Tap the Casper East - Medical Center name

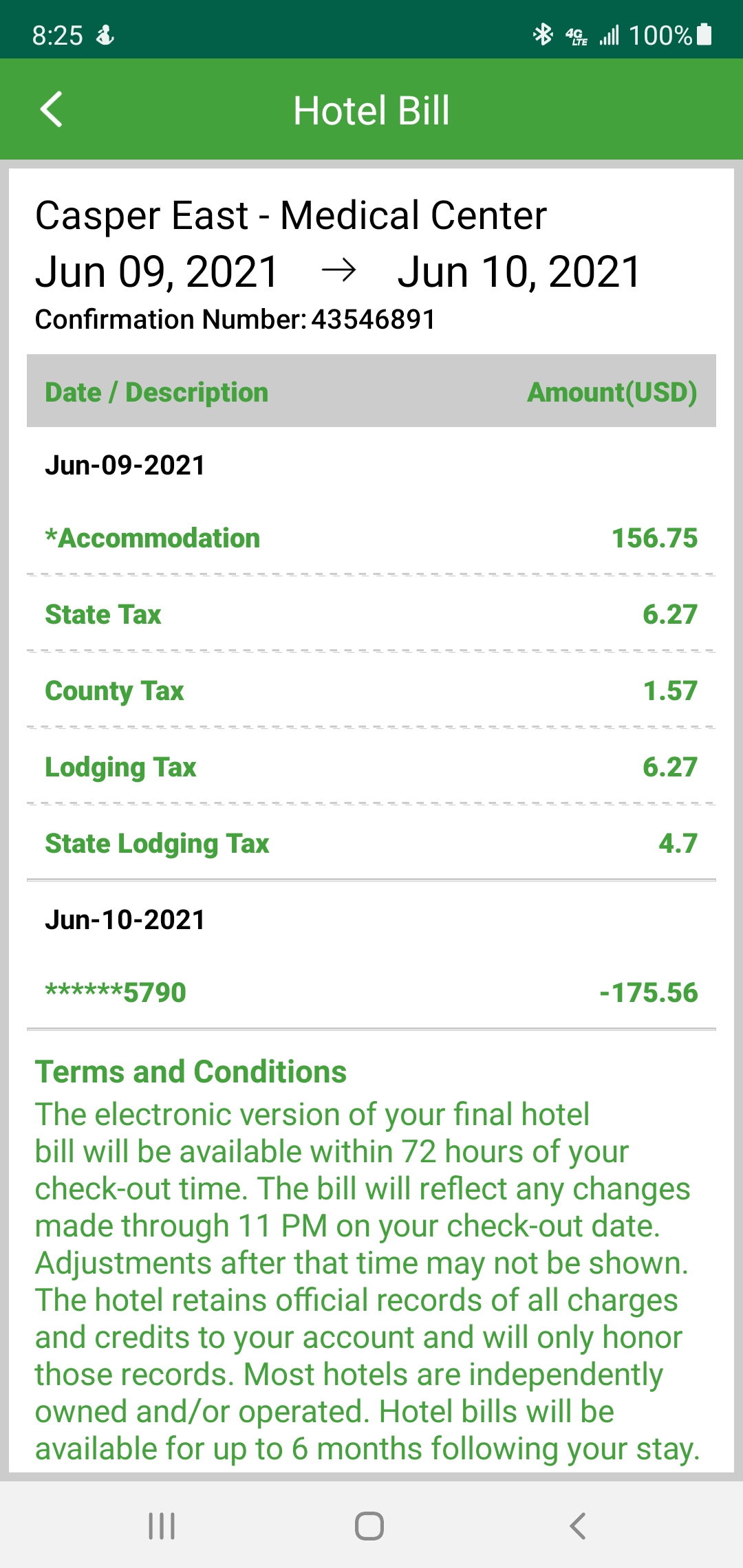[291, 216]
